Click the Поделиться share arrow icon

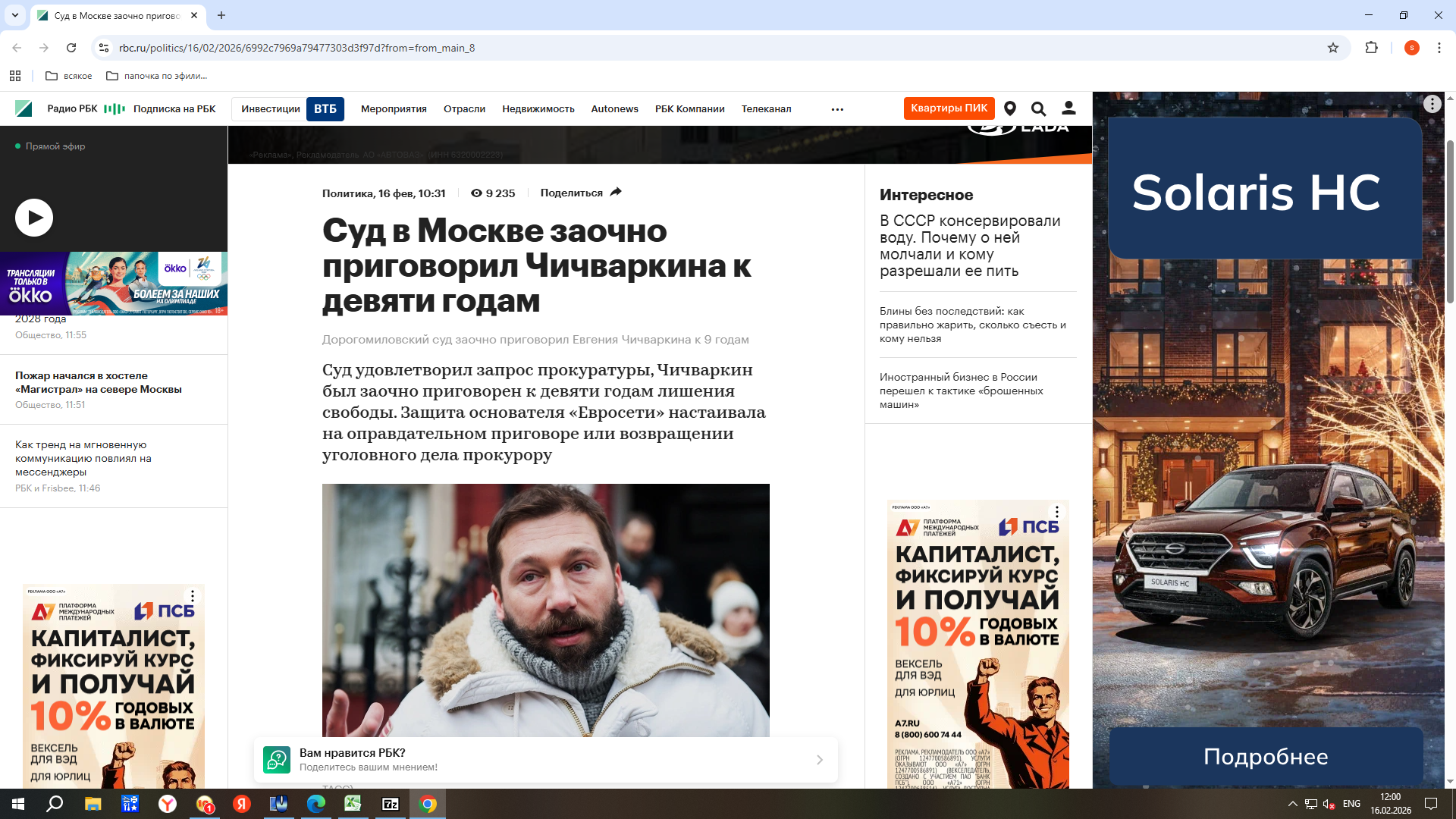point(616,193)
